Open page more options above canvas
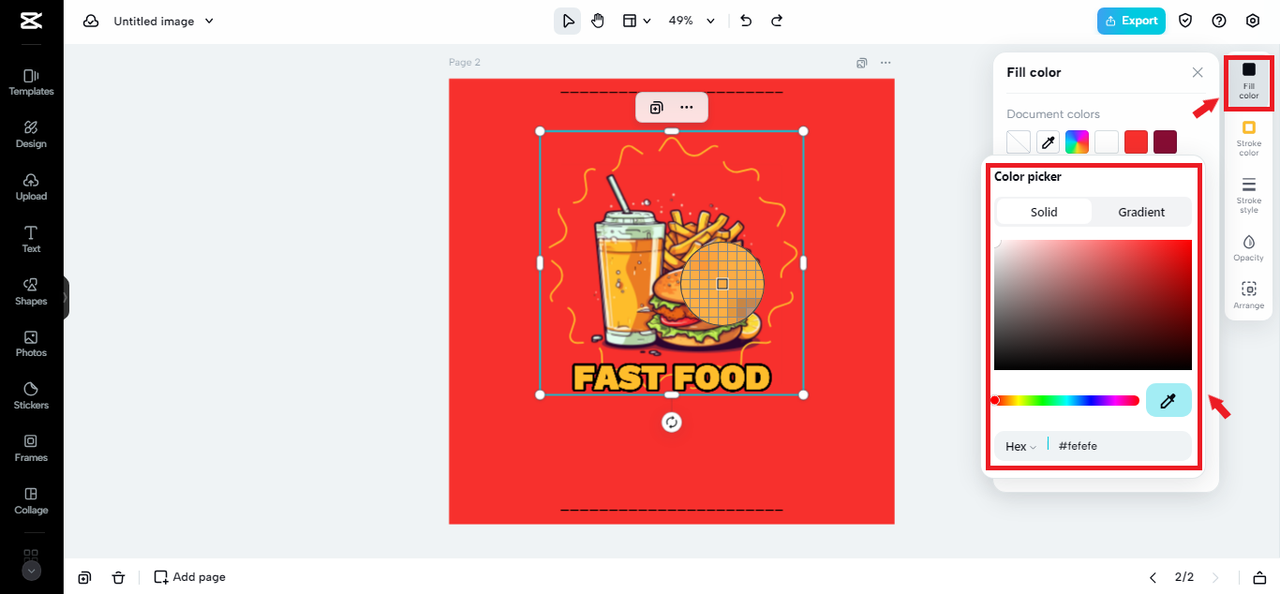This screenshot has height=594, width=1280. (885, 62)
